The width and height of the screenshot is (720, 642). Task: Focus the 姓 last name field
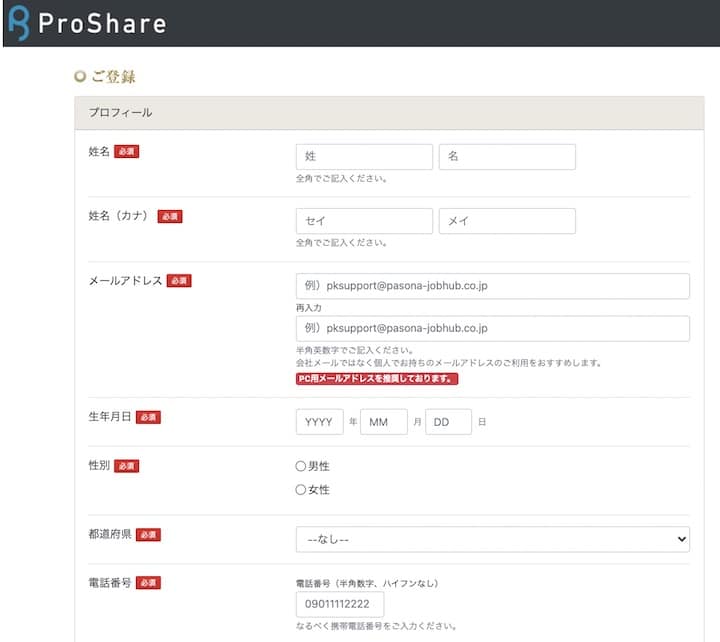tap(364, 157)
